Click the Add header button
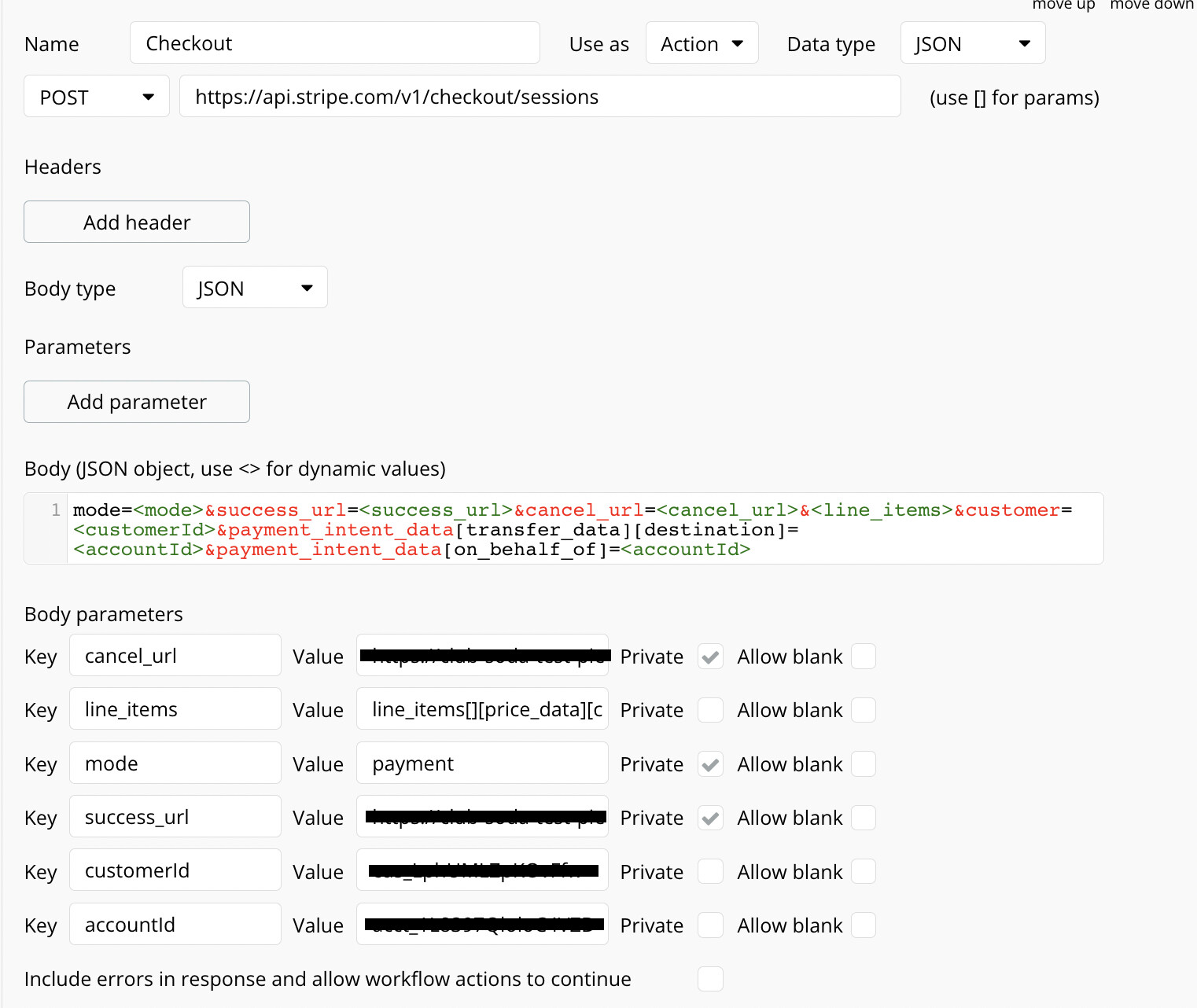The image size is (1197, 1008). [x=136, y=222]
